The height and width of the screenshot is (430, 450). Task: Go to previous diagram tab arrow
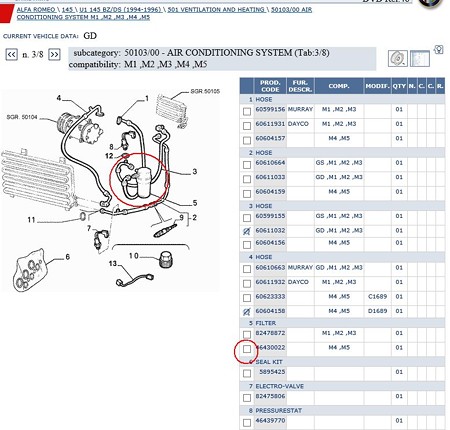pyautogui.click(x=12, y=54)
